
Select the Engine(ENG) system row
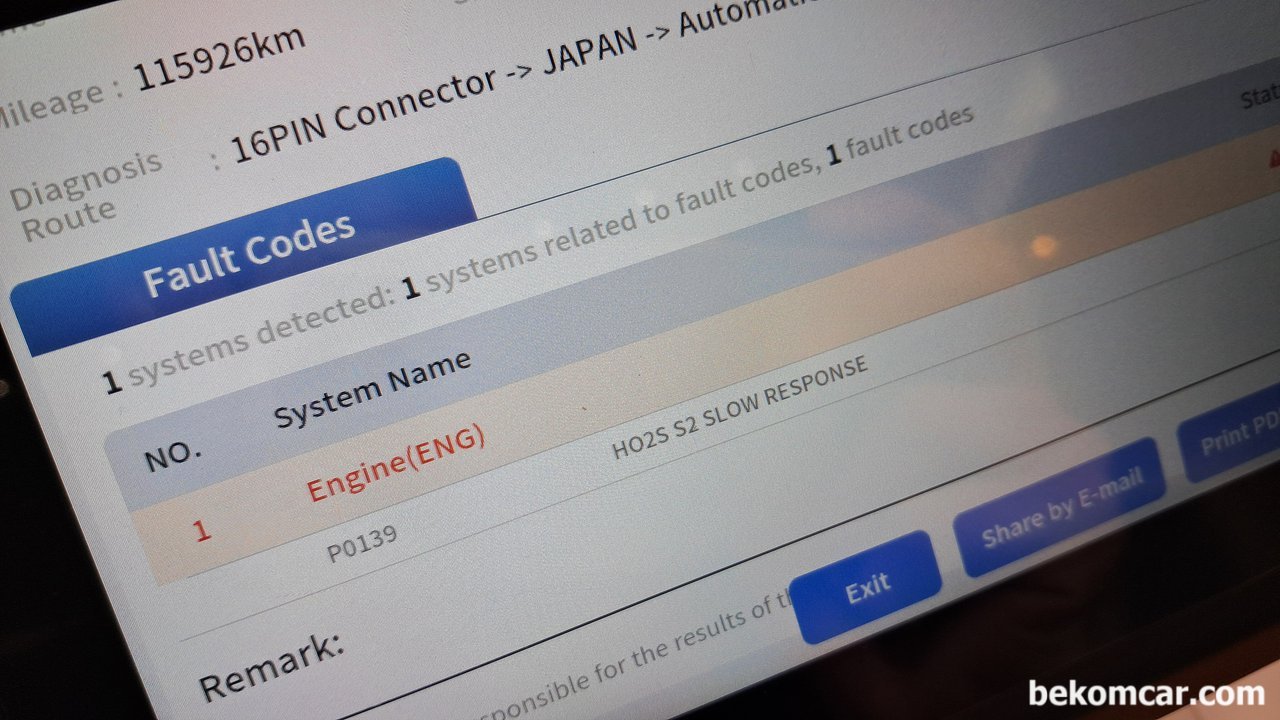(x=396, y=462)
